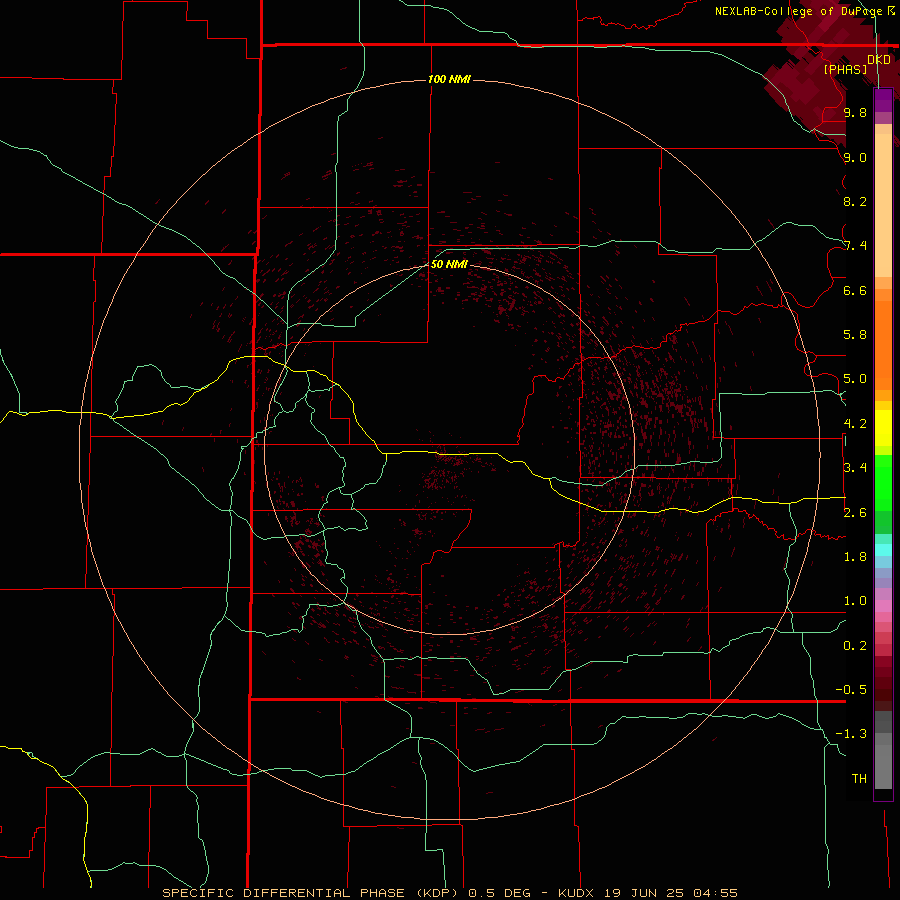900x900 pixels.
Task: Click the cyan segment of the color bar
Action: 883,550
